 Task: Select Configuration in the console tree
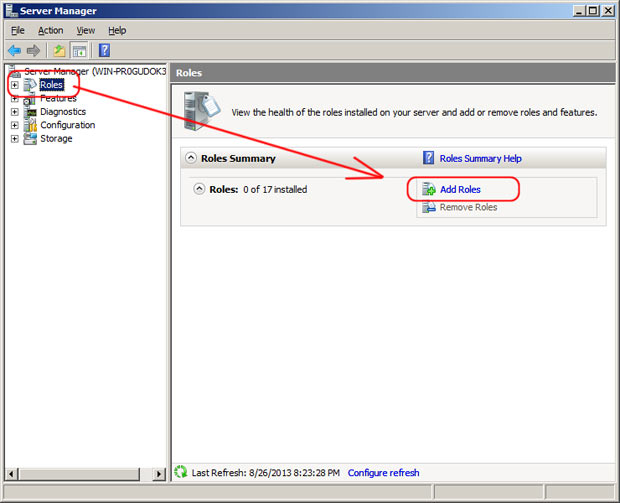[x=68, y=125]
